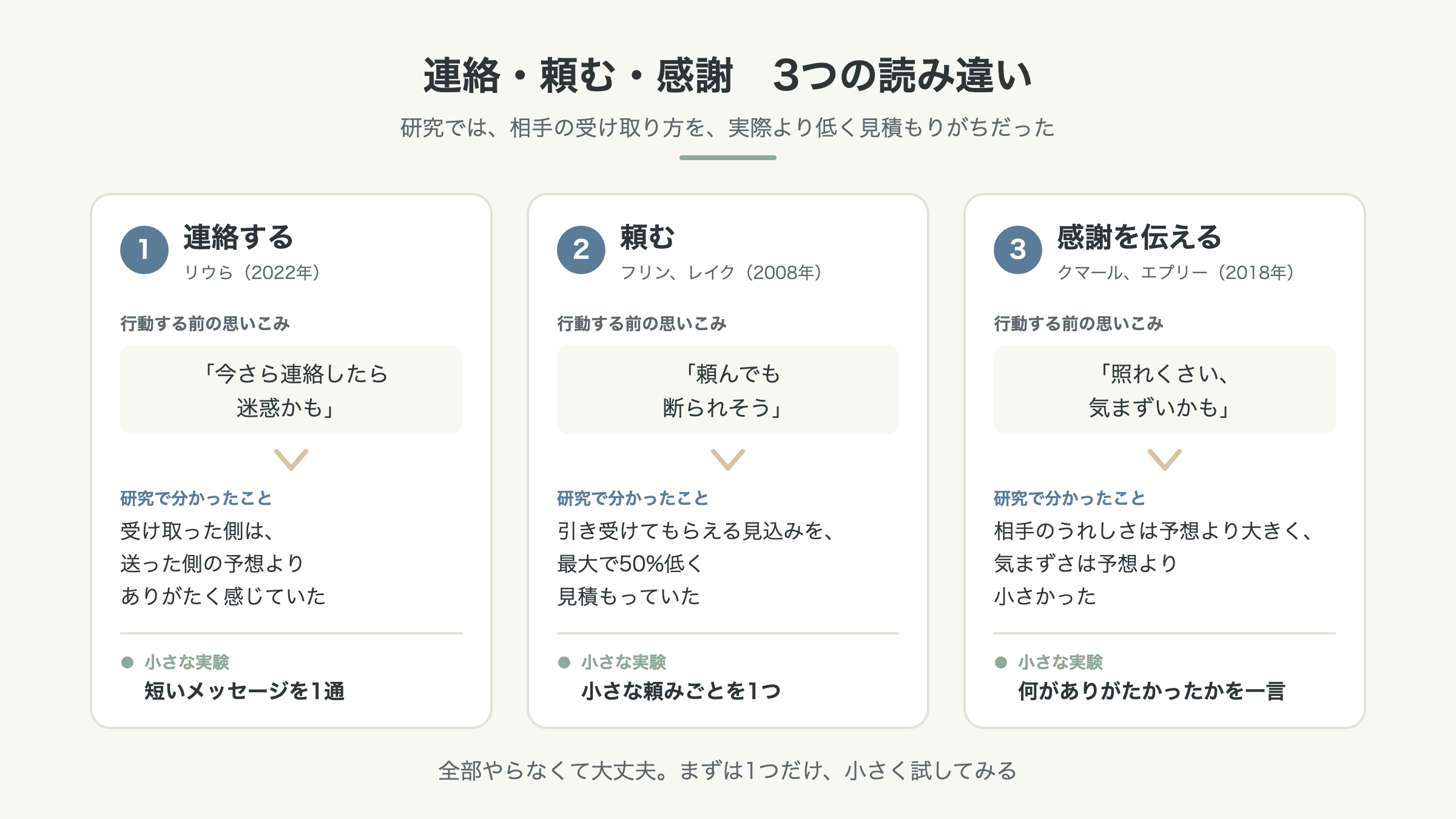Click the subtitle starting with 「研究では、相手の受け取り方を」
Screen dimensions: 1456x819
(728, 128)
